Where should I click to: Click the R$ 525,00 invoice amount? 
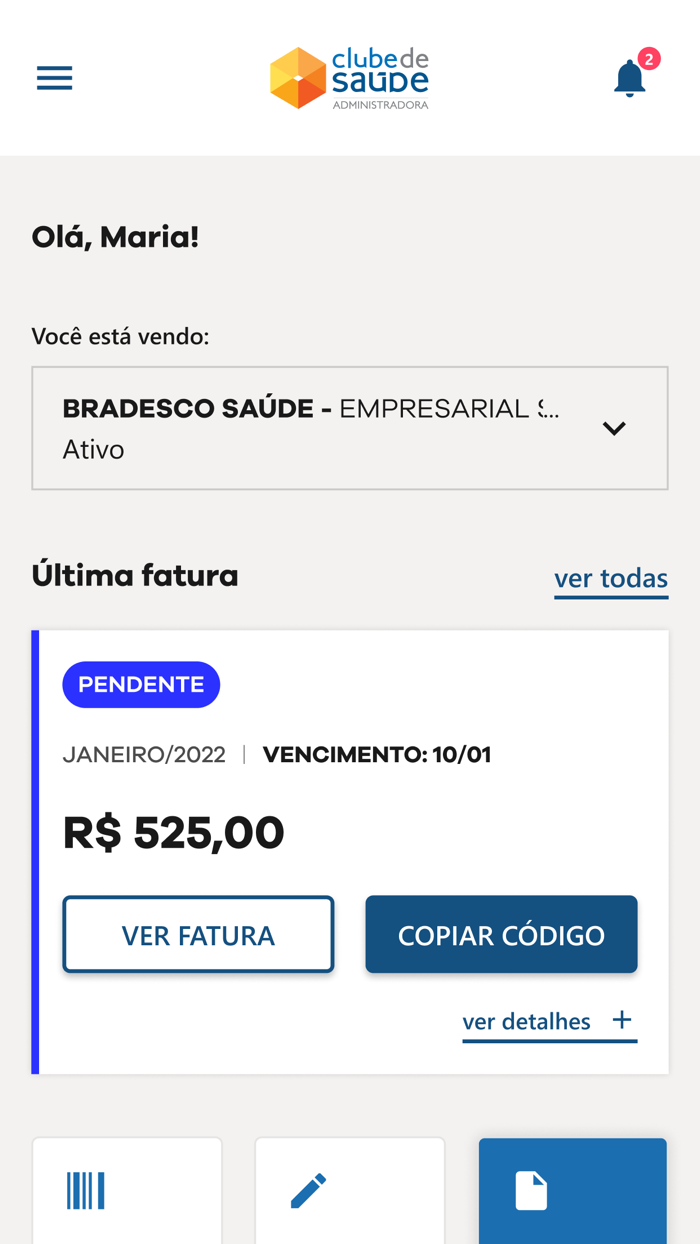pyautogui.click(x=174, y=832)
